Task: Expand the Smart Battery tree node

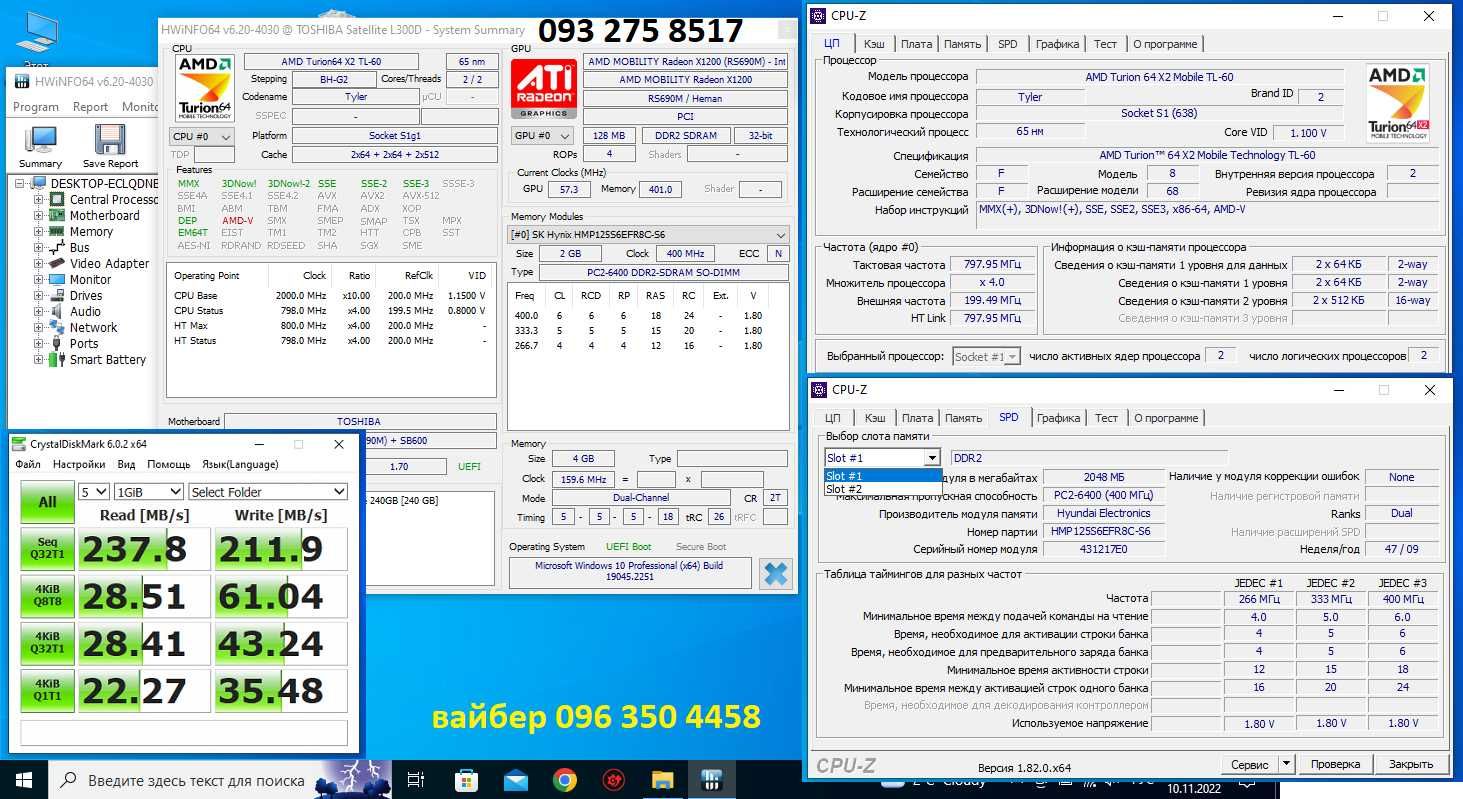Action: (x=39, y=359)
